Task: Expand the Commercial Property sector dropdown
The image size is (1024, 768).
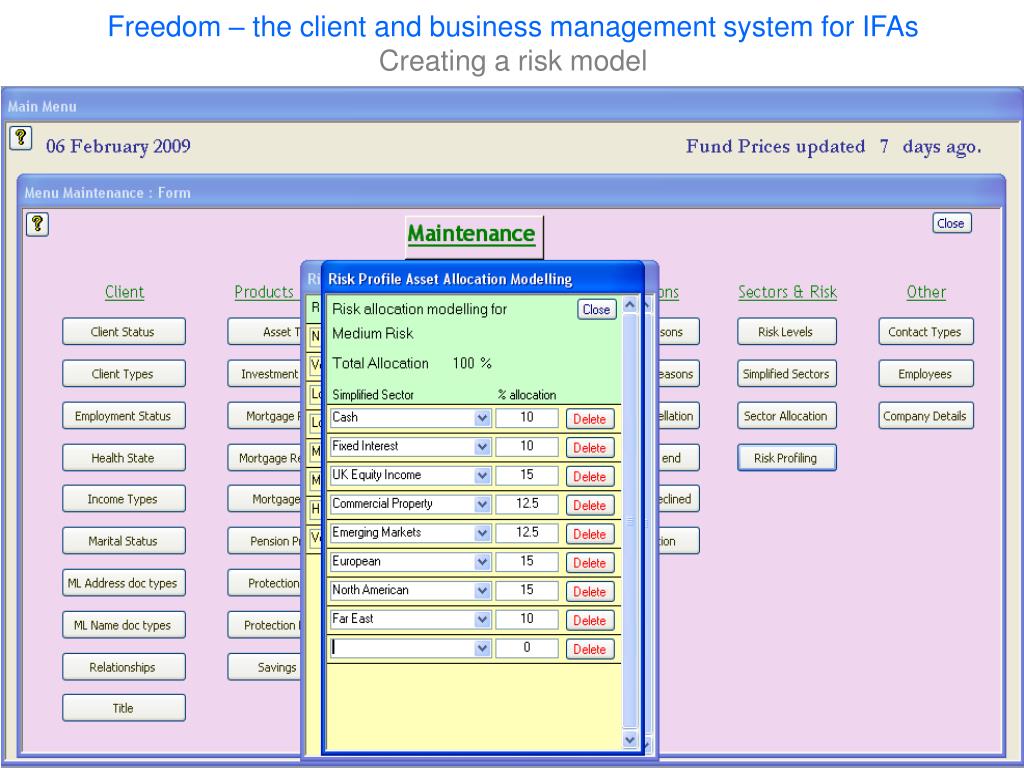Action: tap(482, 504)
